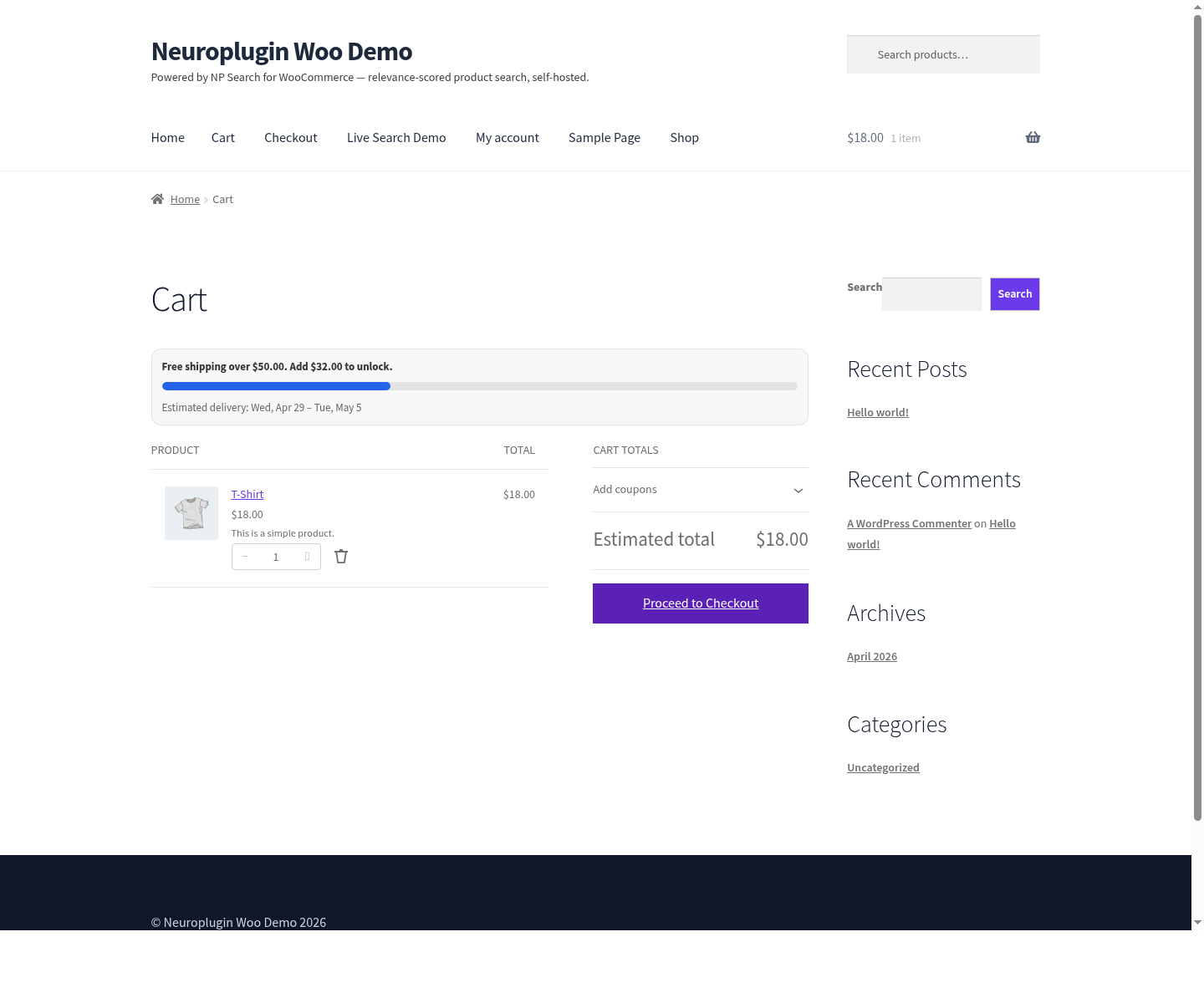Open My account menu item

(x=508, y=138)
